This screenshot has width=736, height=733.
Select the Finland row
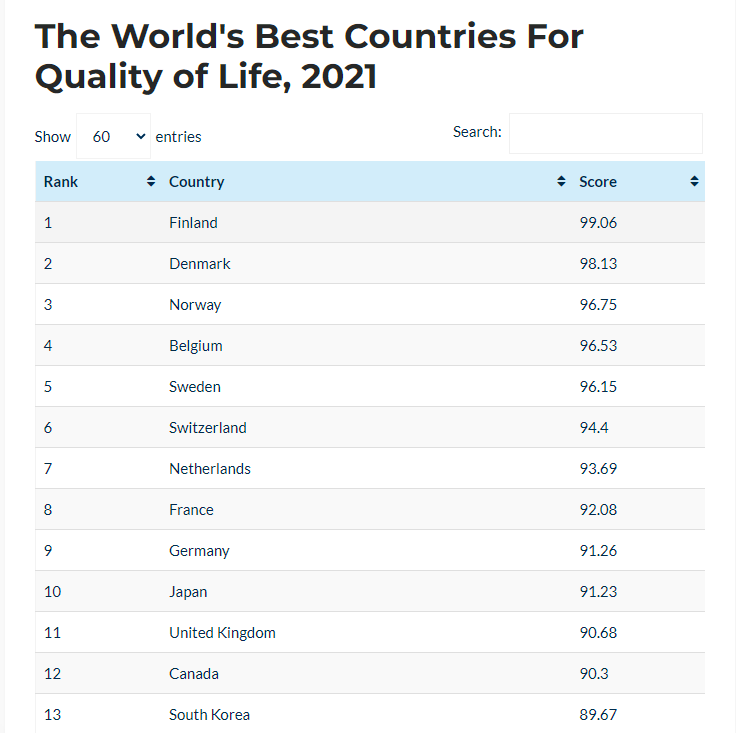[370, 223]
